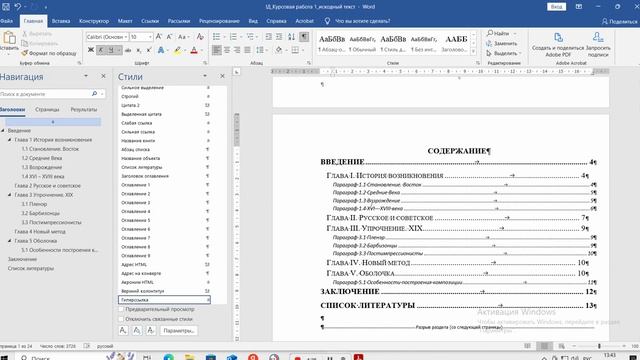Open text effects menu

point(161,50)
